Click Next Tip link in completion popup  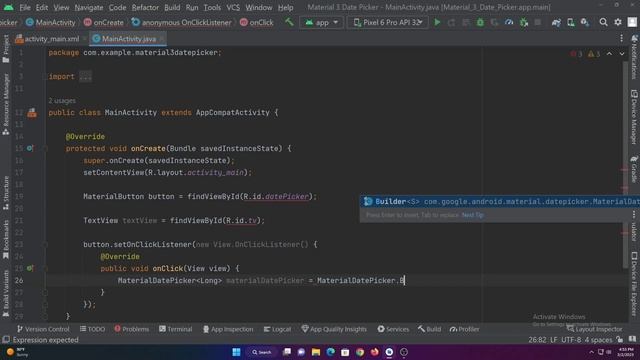click(472, 215)
